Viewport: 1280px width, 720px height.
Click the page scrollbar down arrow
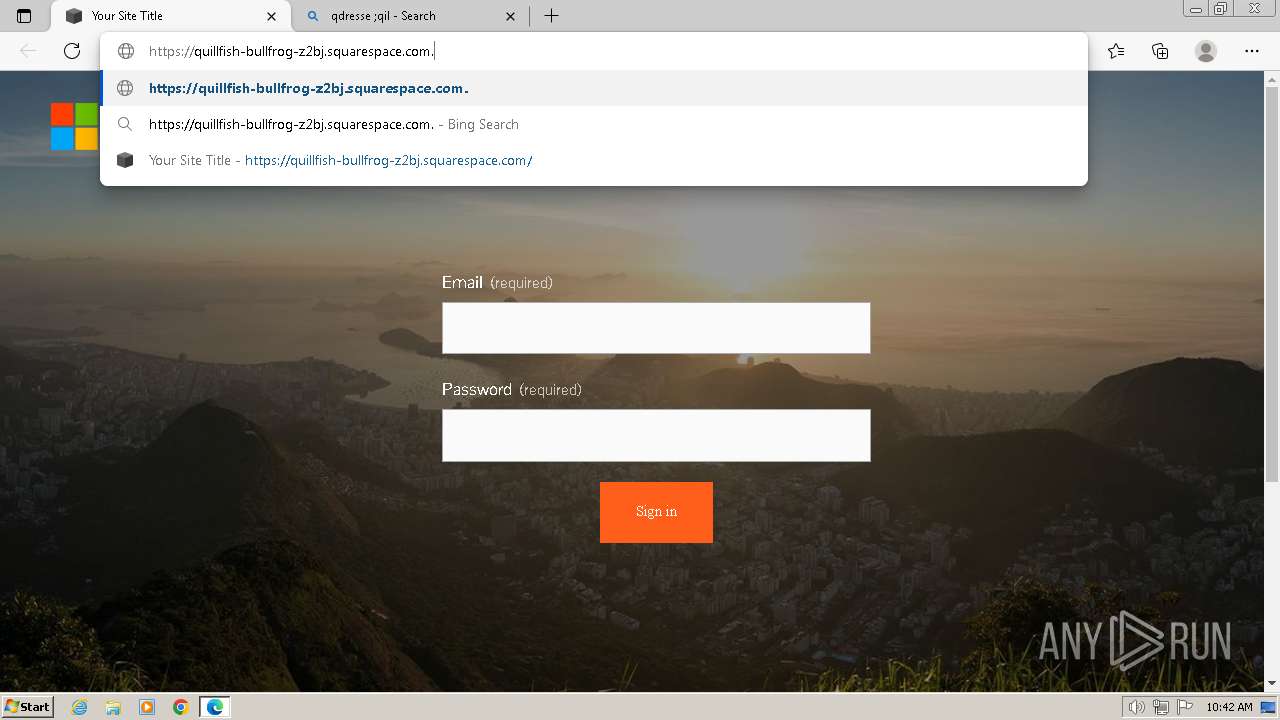(1272, 684)
